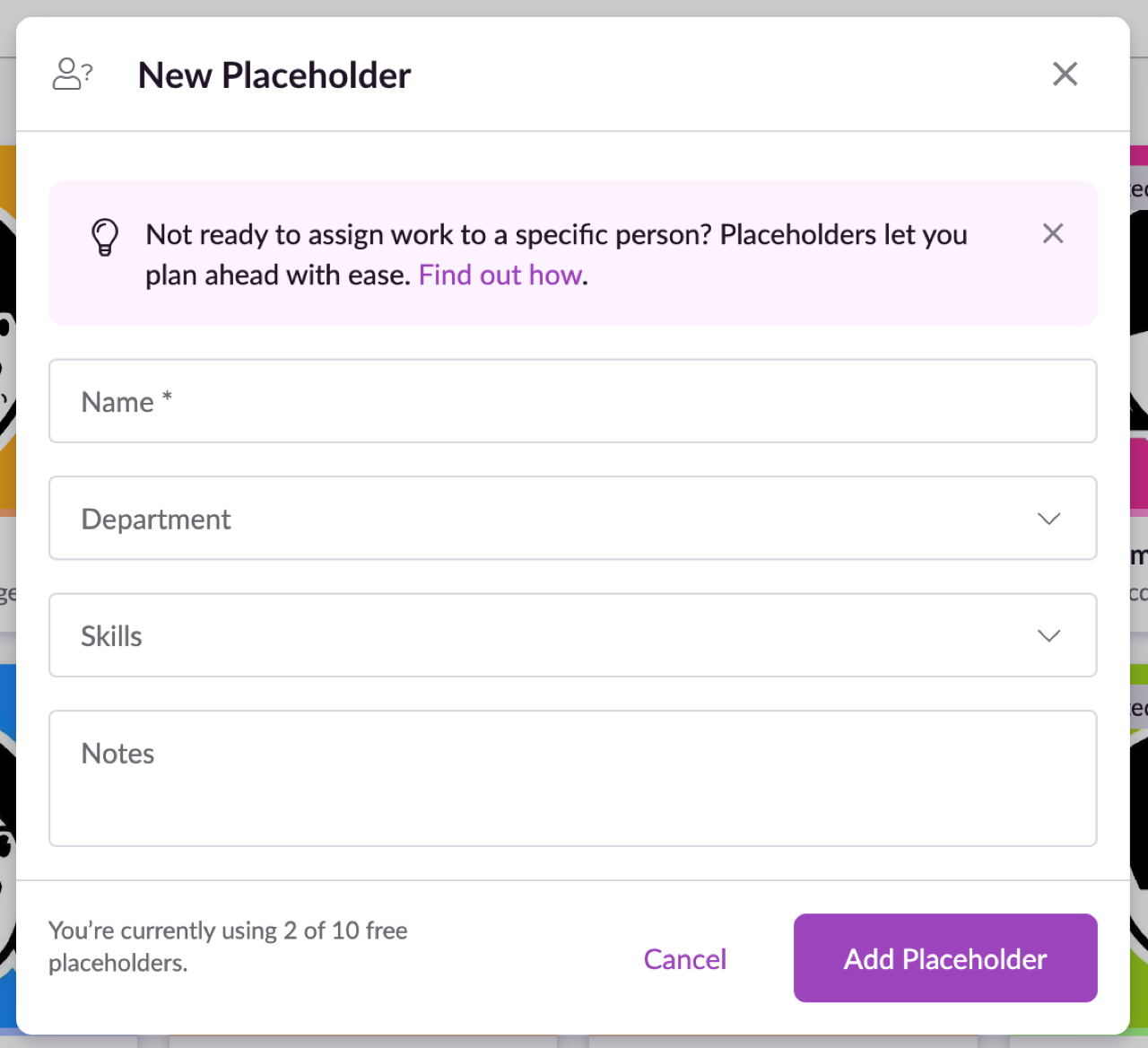Viewport: 1148px width, 1048px height.
Task: Click the lightbulb tip icon
Action: tap(105, 237)
